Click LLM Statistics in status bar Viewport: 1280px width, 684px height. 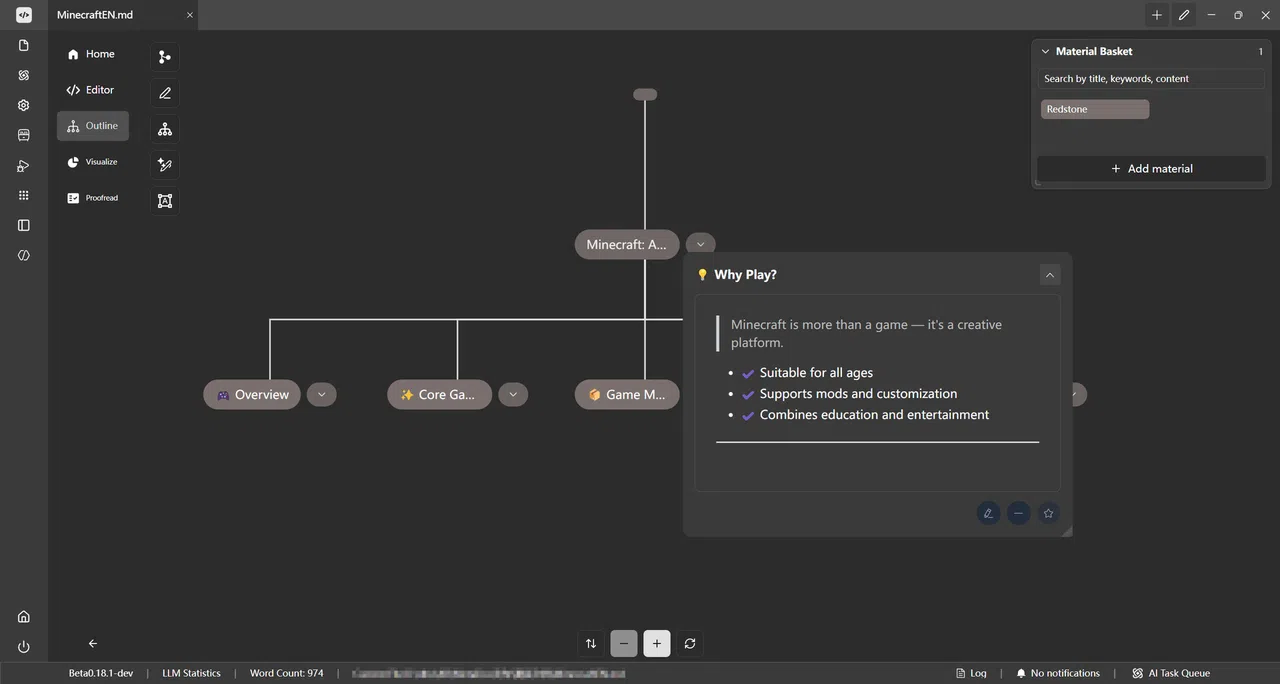click(x=191, y=673)
